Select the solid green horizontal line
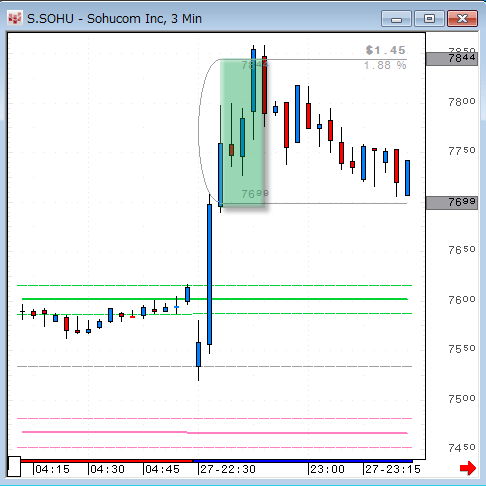Screen dimensions: 486x486 215,299
